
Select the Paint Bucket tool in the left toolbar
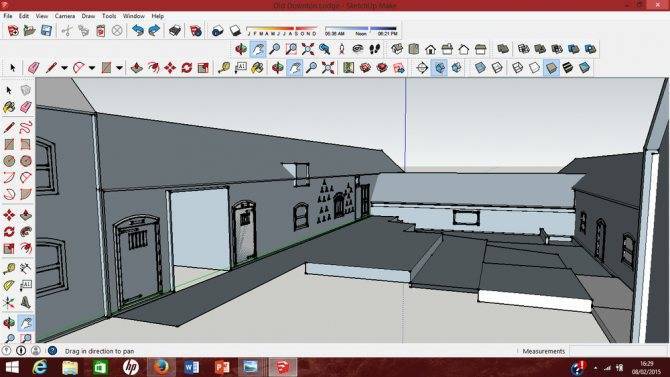click(x=9, y=107)
